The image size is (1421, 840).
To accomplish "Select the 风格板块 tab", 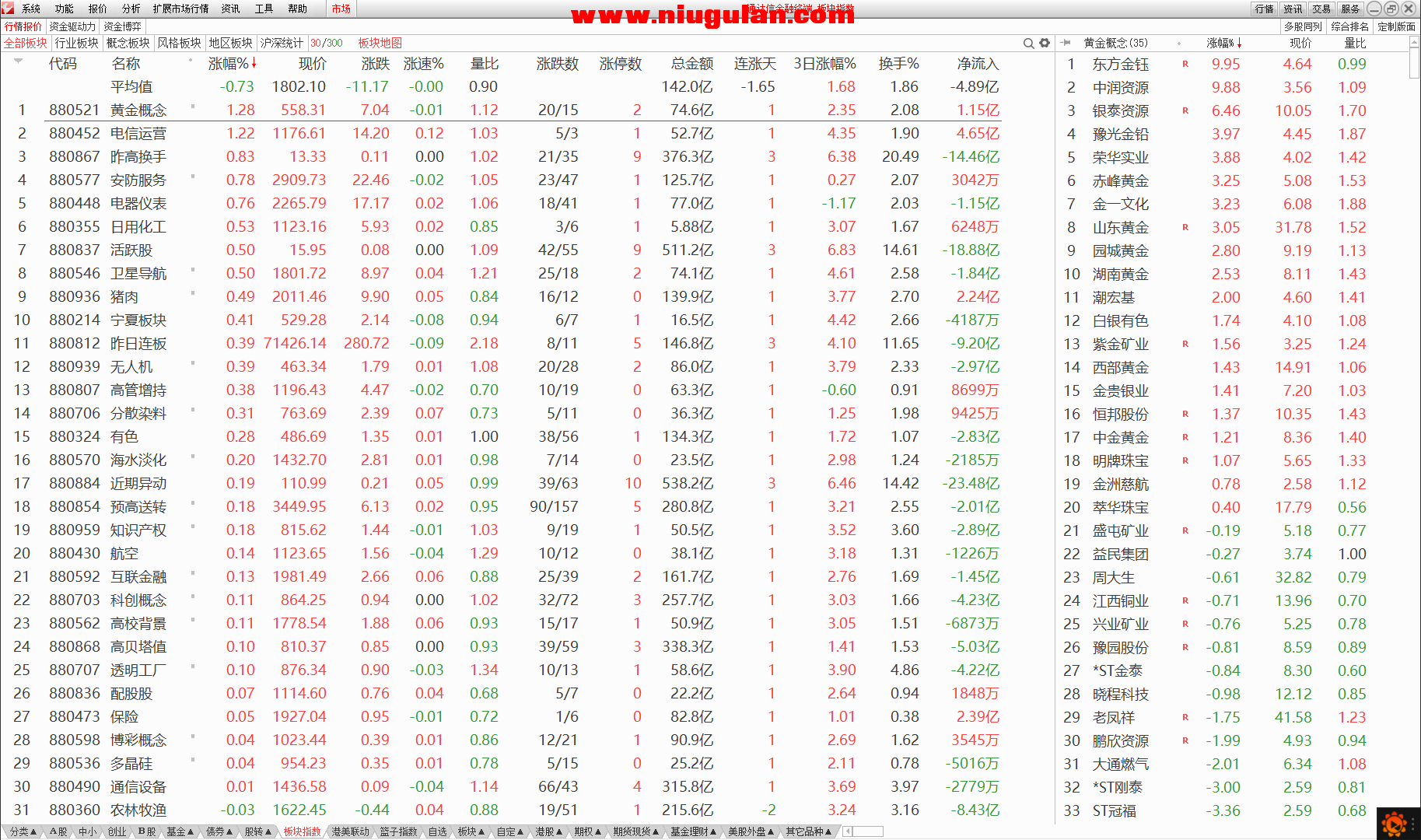I will click(179, 43).
